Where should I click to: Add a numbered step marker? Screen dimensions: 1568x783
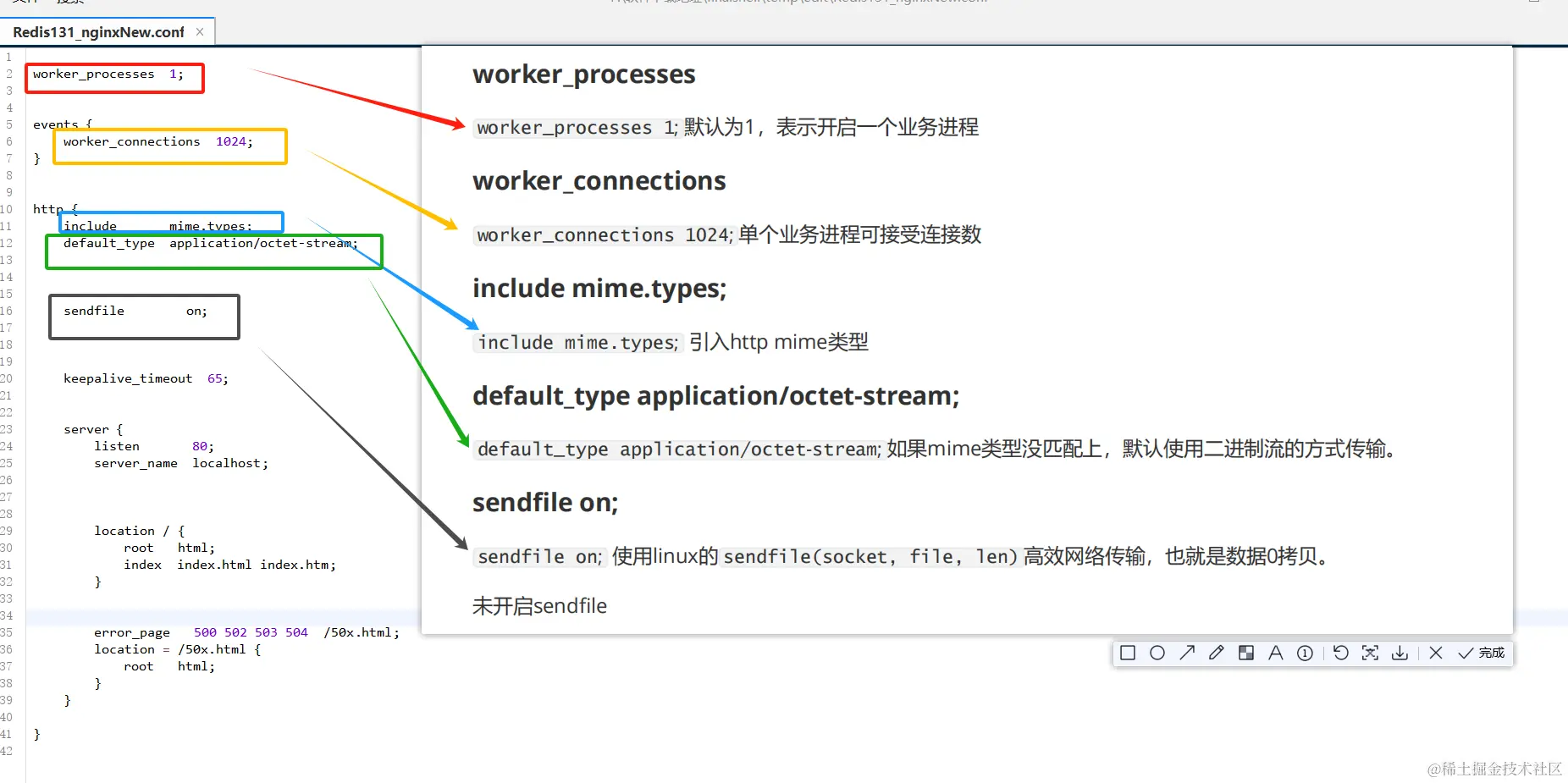(1306, 653)
